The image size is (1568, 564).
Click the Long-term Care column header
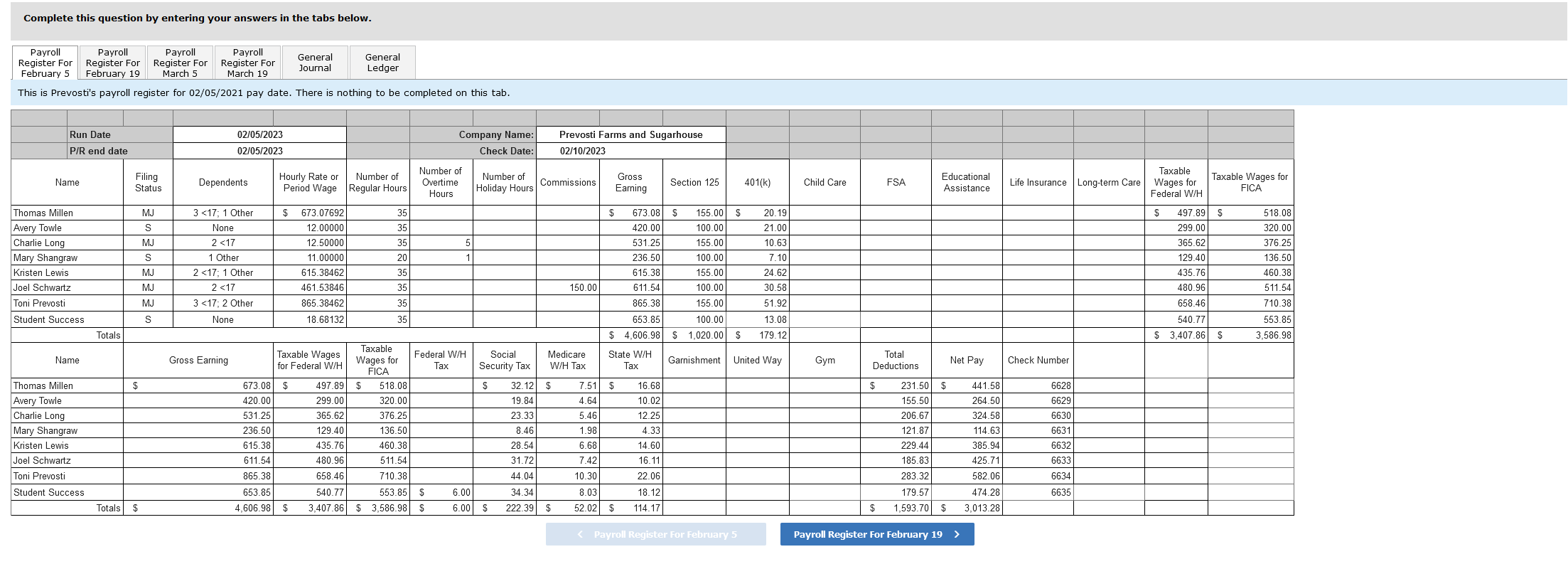pyautogui.click(x=1109, y=182)
